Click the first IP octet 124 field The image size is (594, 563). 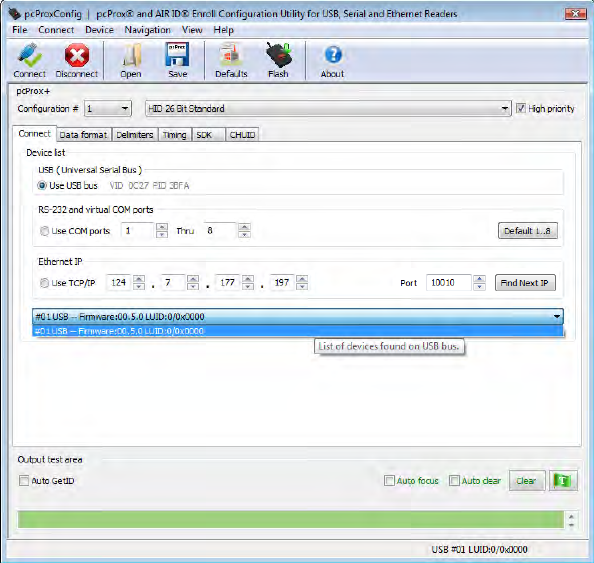click(x=119, y=283)
